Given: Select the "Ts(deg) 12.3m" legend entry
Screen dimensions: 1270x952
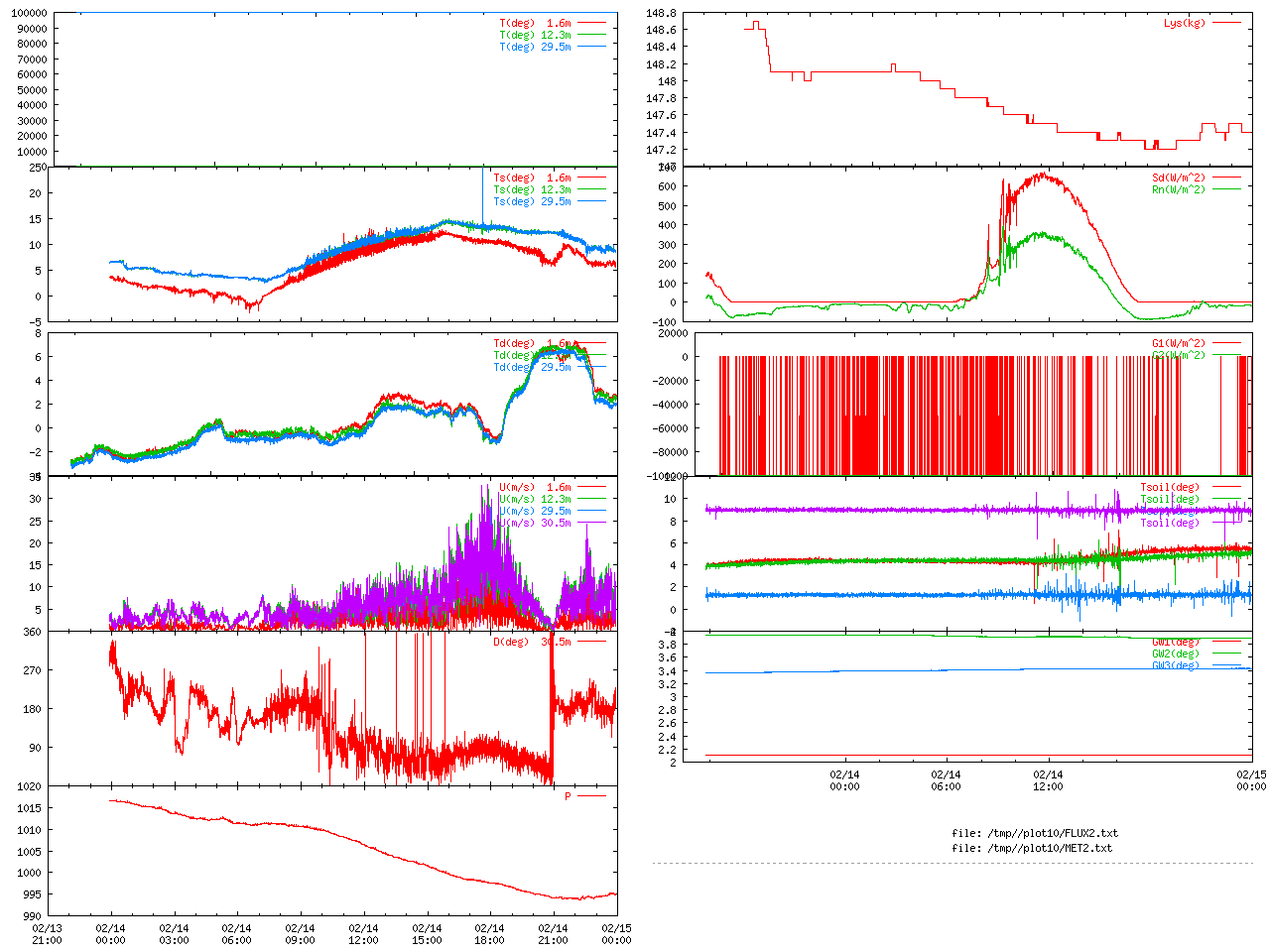Looking at the screenshot, I should point(533,190).
